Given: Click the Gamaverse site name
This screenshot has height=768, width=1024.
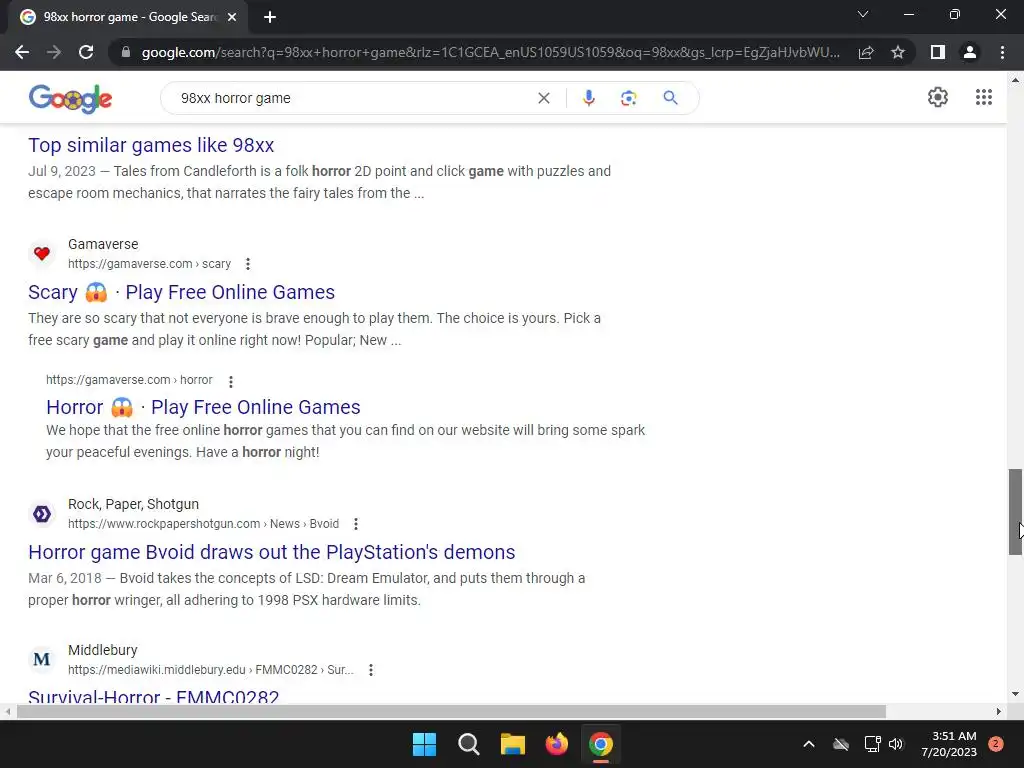Looking at the screenshot, I should [103, 244].
